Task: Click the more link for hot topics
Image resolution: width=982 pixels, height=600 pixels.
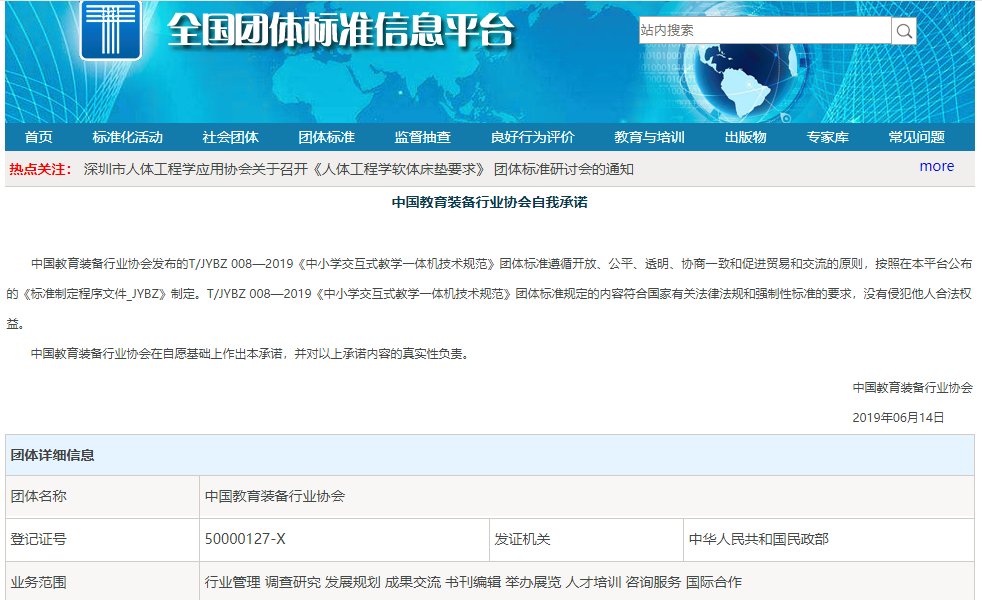Action: click(936, 166)
